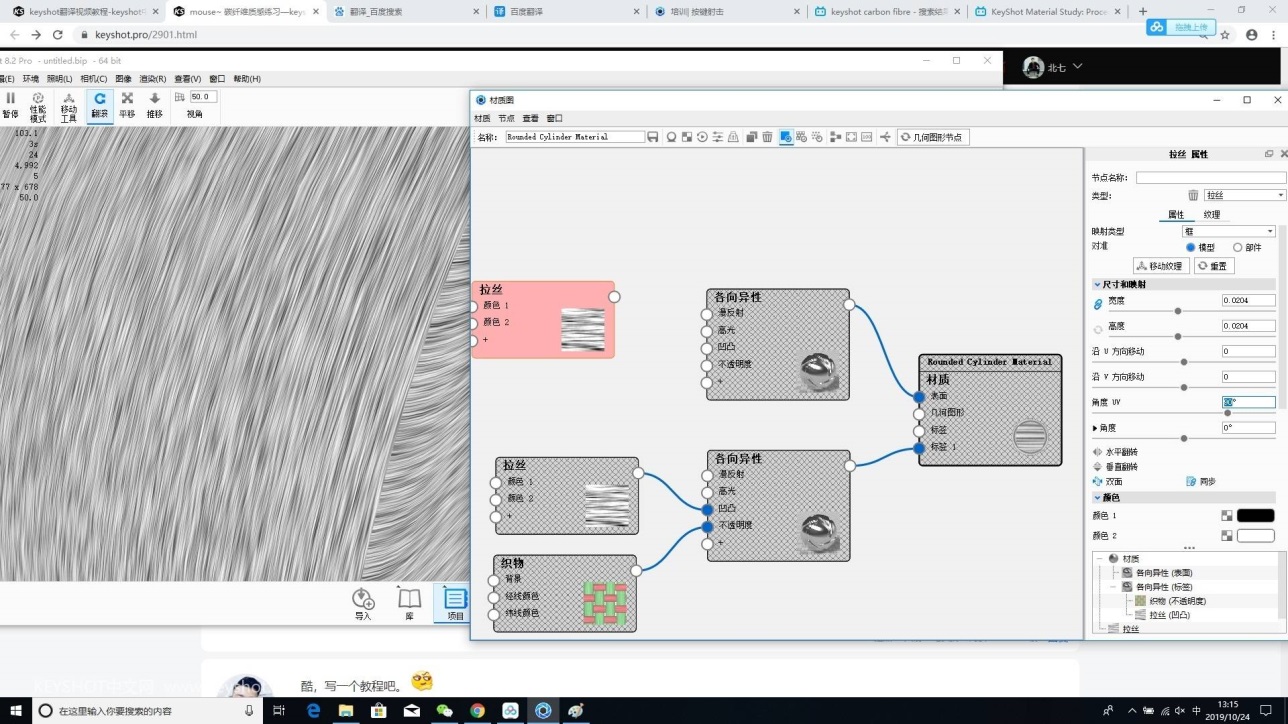Click the 节点名称 input field
The width and height of the screenshot is (1288, 724).
coord(1210,178)
